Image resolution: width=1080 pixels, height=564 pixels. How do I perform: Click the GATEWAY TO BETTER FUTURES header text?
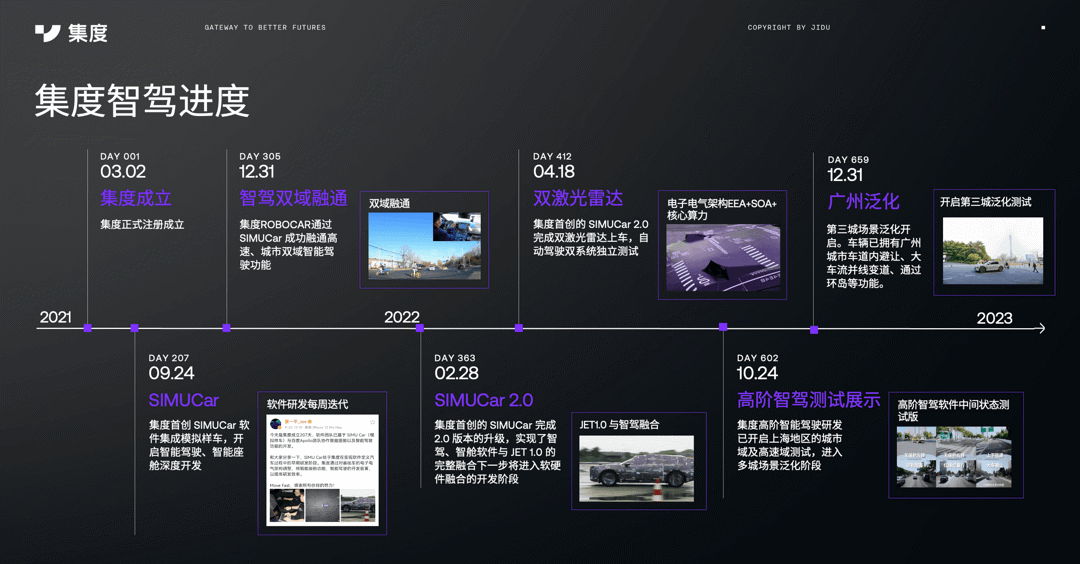[265, 28]
